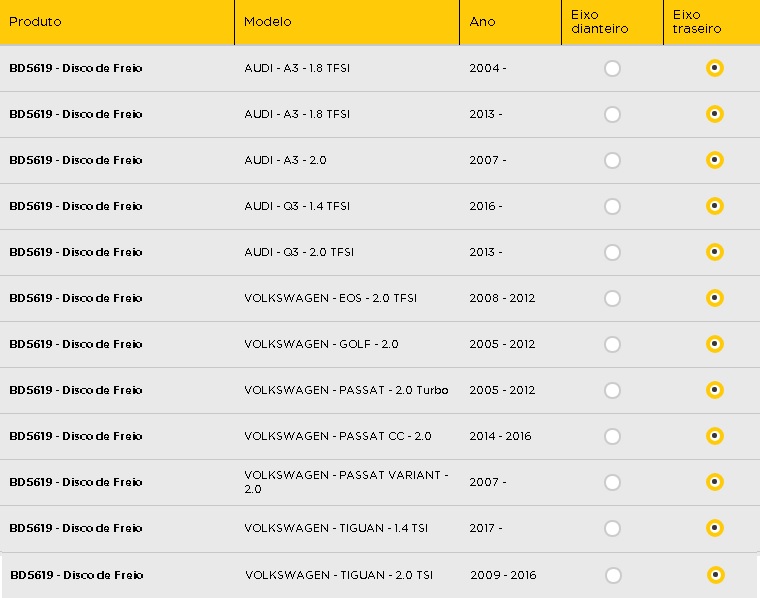This screenshot has height=598, width=760.
Task: Select rear axle radio for Tiguan 2.0 TSI
Action: 715,575
